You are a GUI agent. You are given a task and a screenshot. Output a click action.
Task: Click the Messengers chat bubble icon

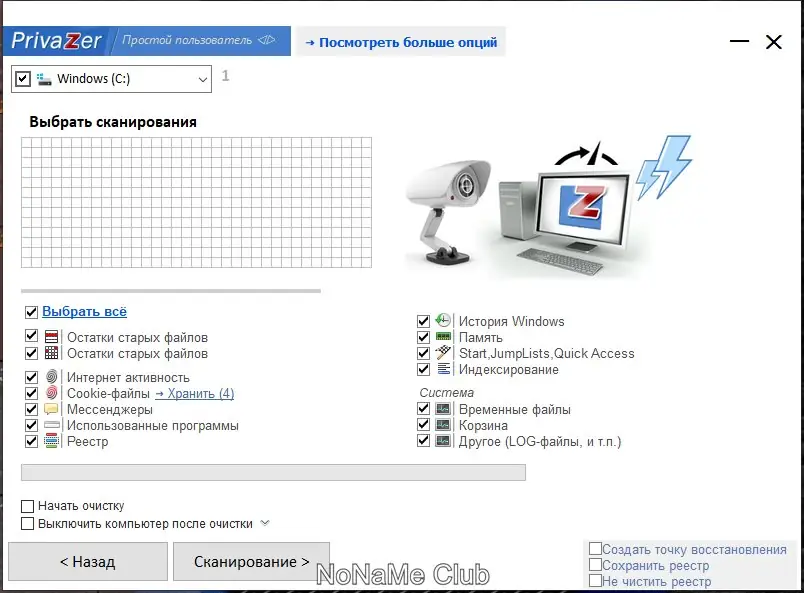(x=51, y=409)
